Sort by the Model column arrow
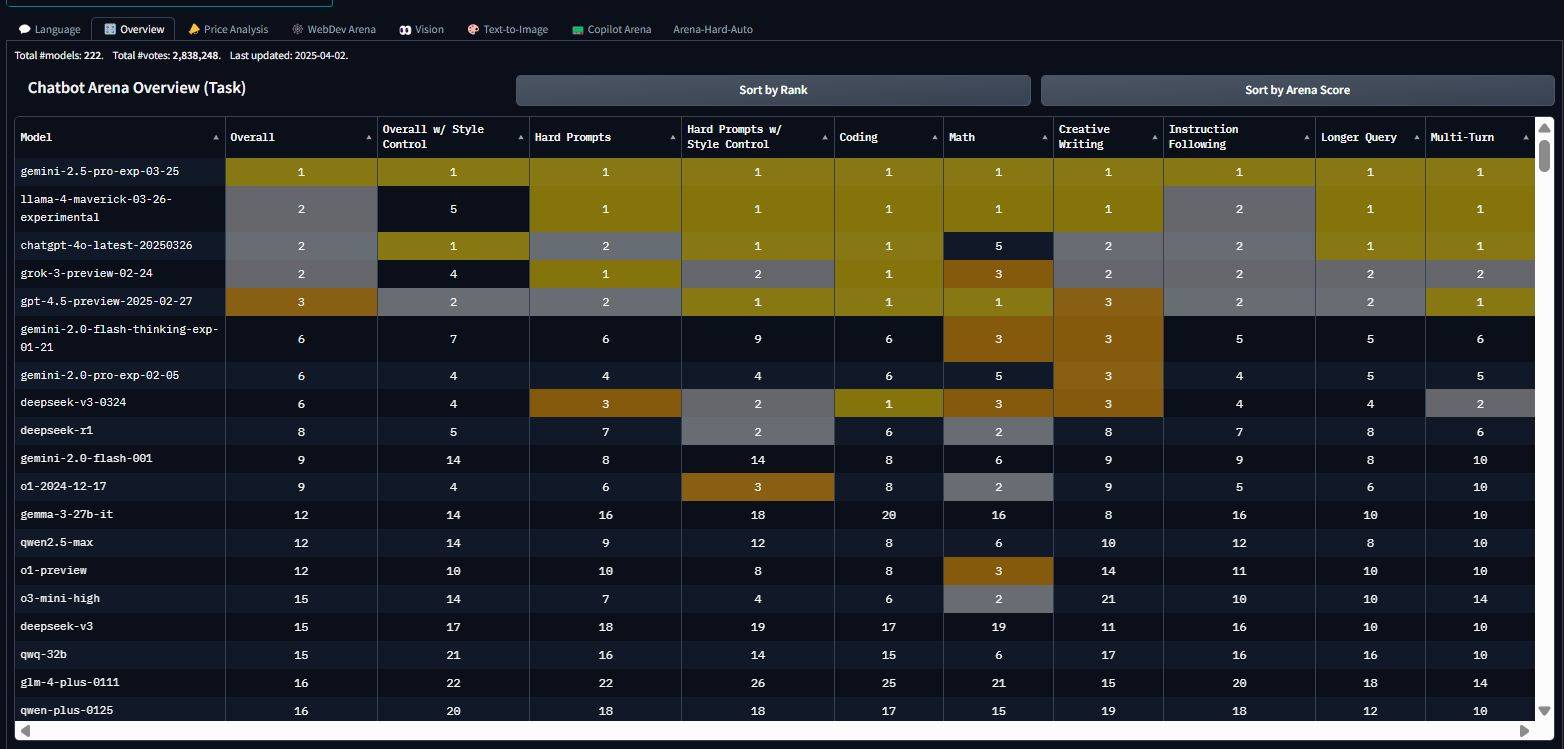 pyautogui.click(x=216, y=137)
